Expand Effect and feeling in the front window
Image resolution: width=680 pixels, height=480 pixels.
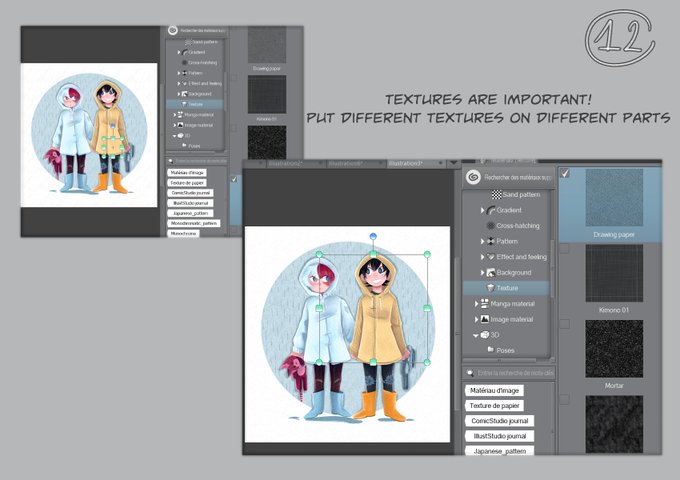482,257
